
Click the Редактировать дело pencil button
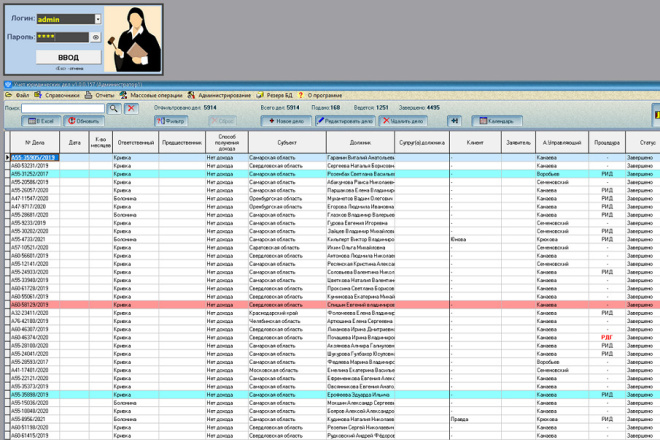coord(345,121)
